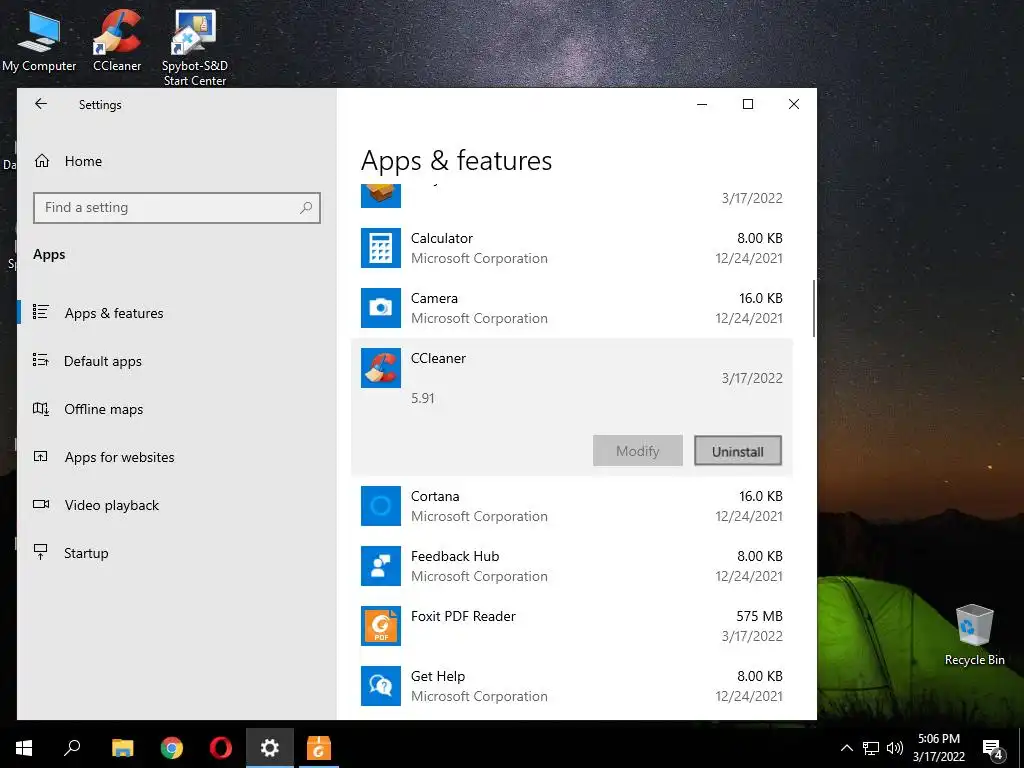Click the back arrow in Settings
This screenshot has width=1024, height=768.
(x=41, y=104)
